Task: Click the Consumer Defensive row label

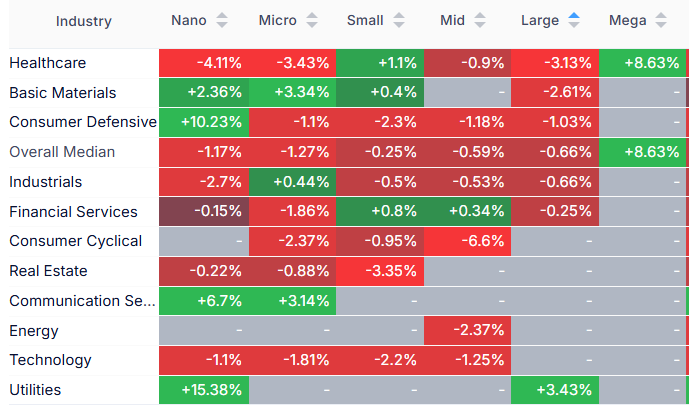Action: click(x=83, y=122)
